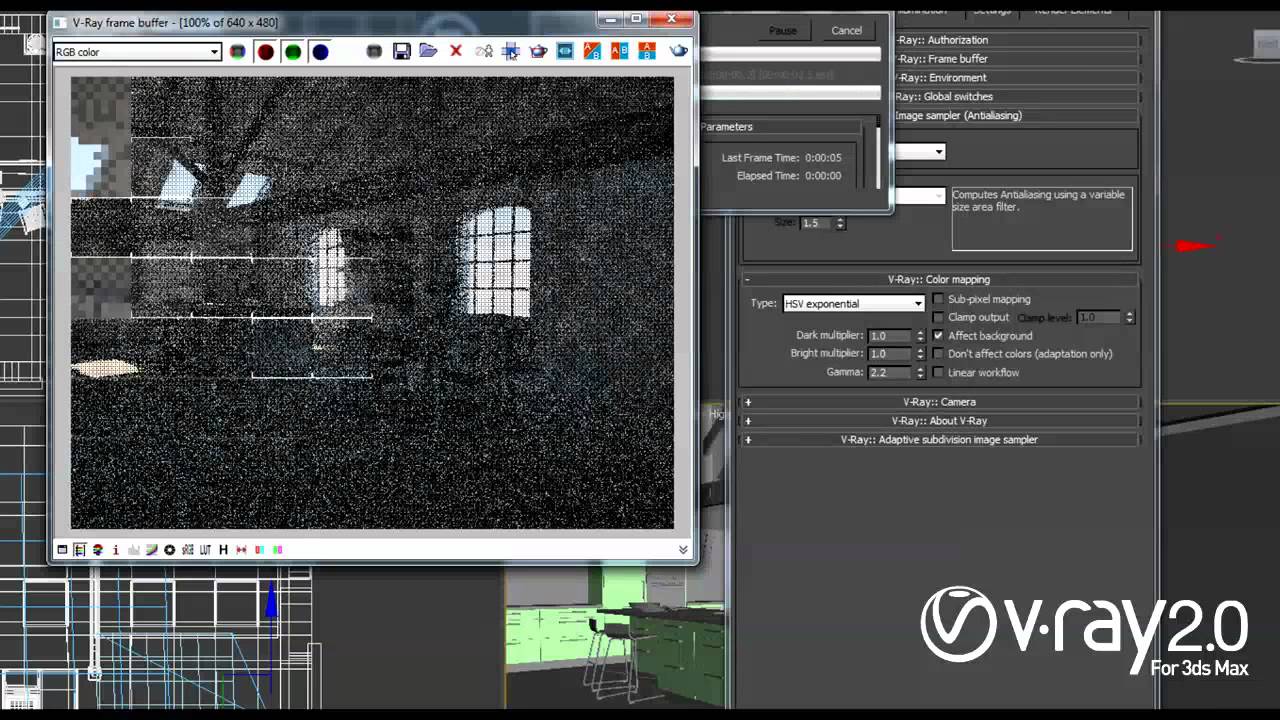1280x720 pixels.
Task: Click the Gamma value field
Action: [890, 372]
